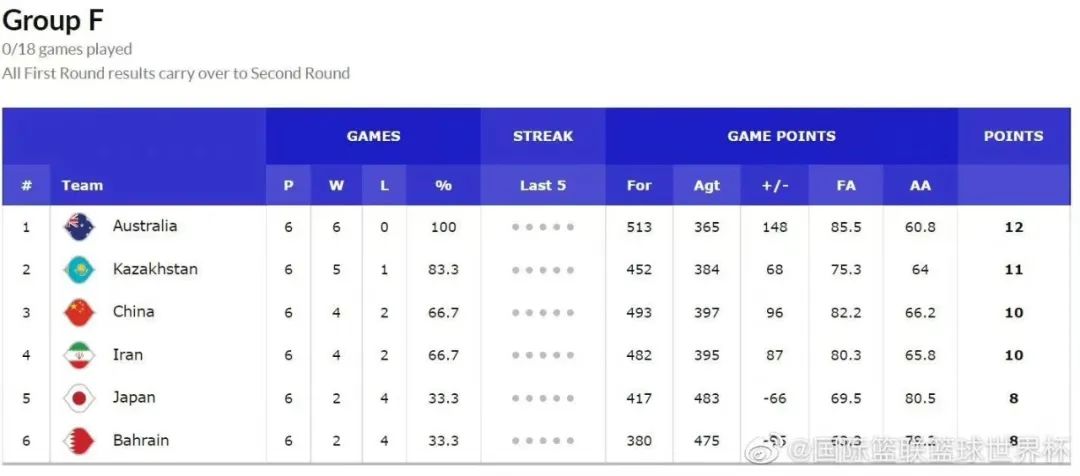Sort by the +/- column header

pyautogui.click(x=775, y=185)
